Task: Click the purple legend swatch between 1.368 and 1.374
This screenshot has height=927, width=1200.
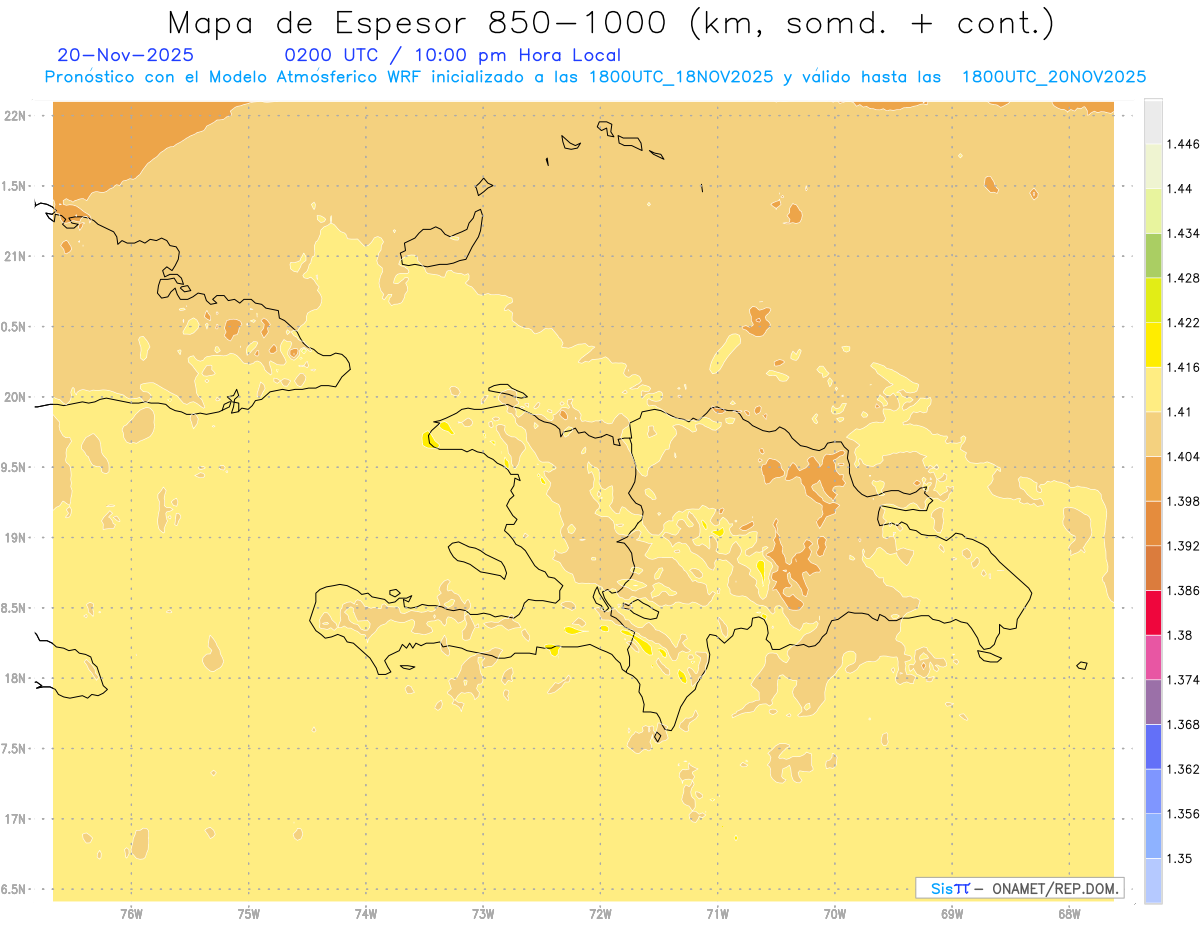Action: [x=1153, y=702]
